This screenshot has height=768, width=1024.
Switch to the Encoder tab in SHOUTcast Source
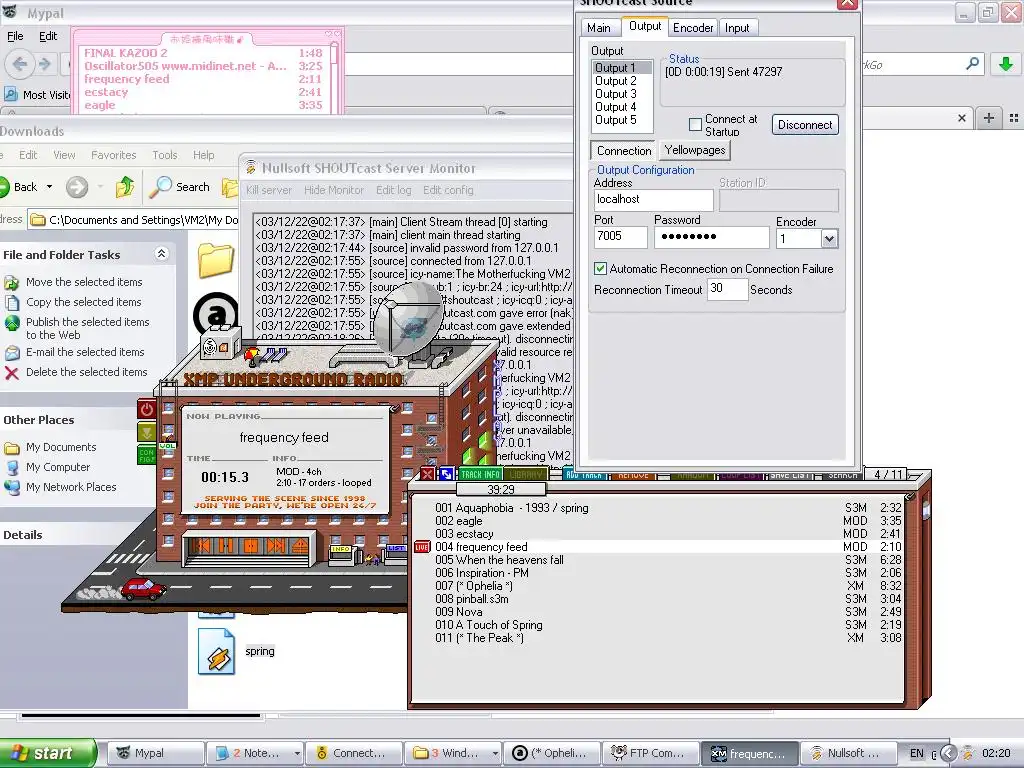(693, 28)
